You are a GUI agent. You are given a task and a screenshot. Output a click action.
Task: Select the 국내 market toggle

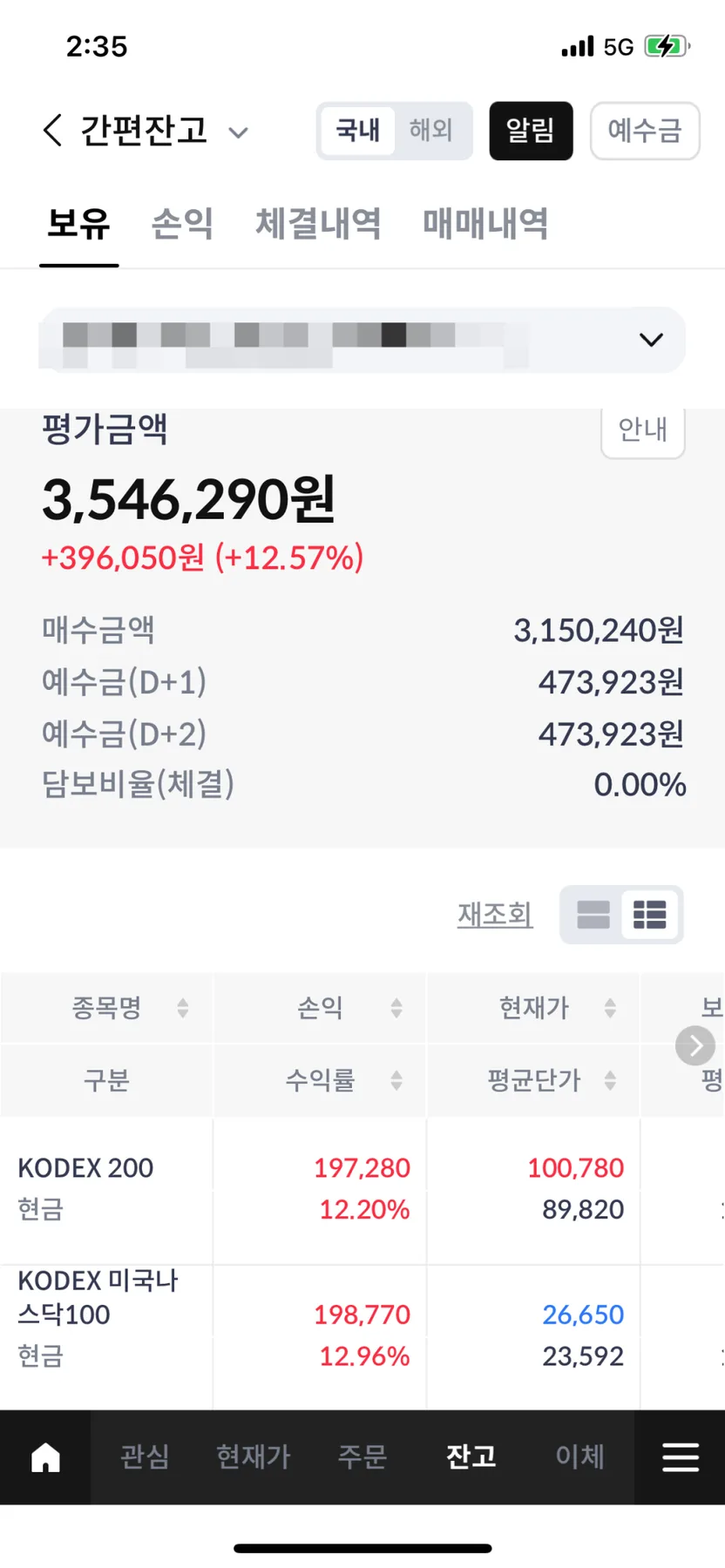coord(358,131)
